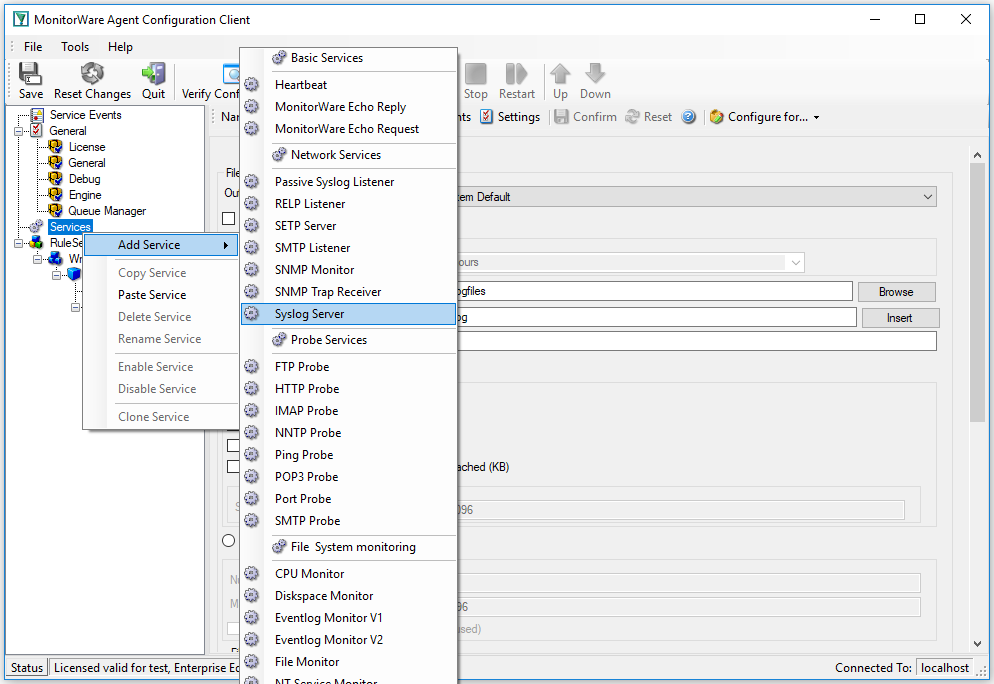Screen dimensions: 994x684
Task: Click the scrollbar down arrow
Action: point(977,643)
